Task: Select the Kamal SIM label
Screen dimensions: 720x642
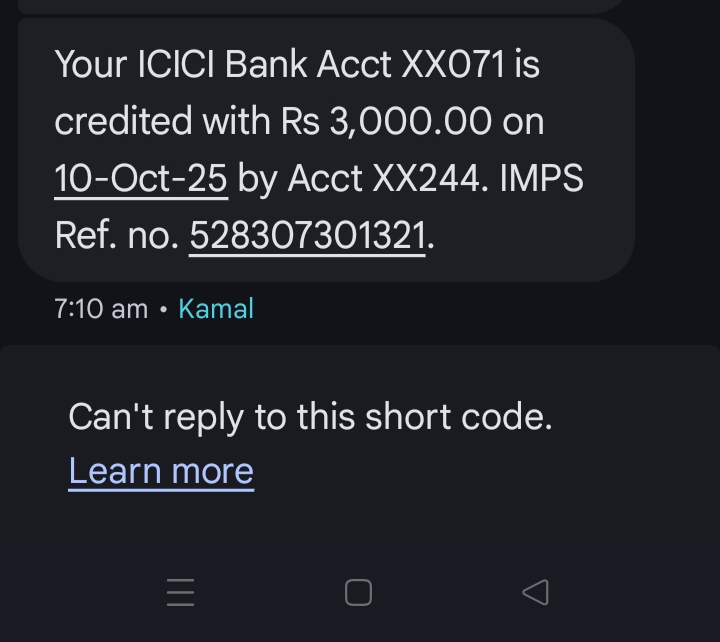Action: coord(216,309)
